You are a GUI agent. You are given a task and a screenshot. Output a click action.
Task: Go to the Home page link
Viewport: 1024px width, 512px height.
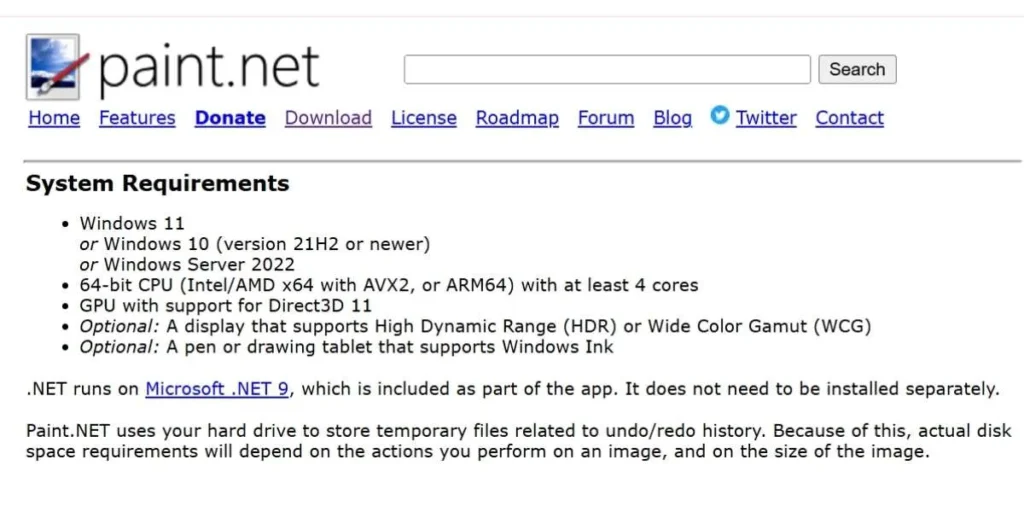54,118
